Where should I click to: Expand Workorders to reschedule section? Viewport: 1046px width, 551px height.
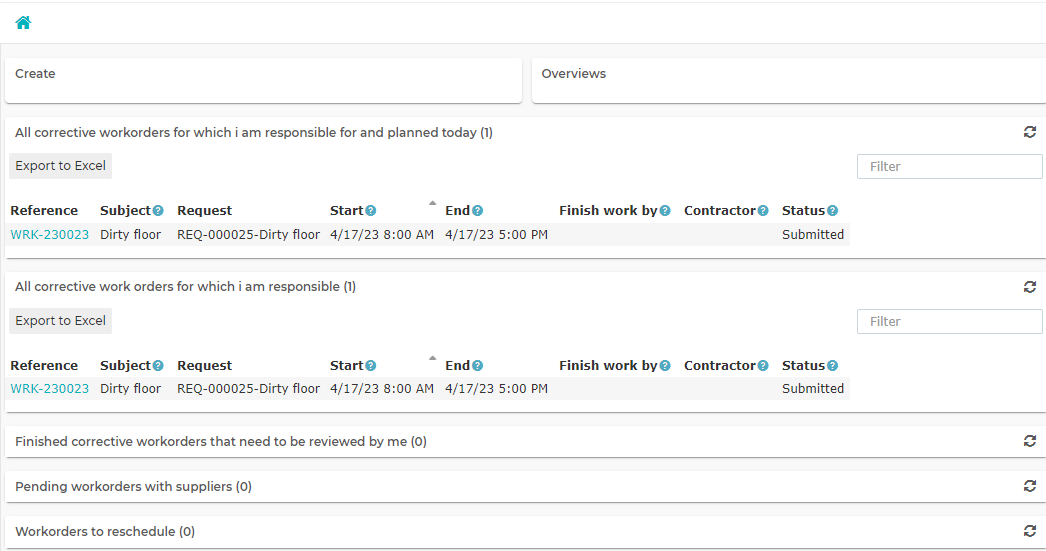tap(105, 532)
